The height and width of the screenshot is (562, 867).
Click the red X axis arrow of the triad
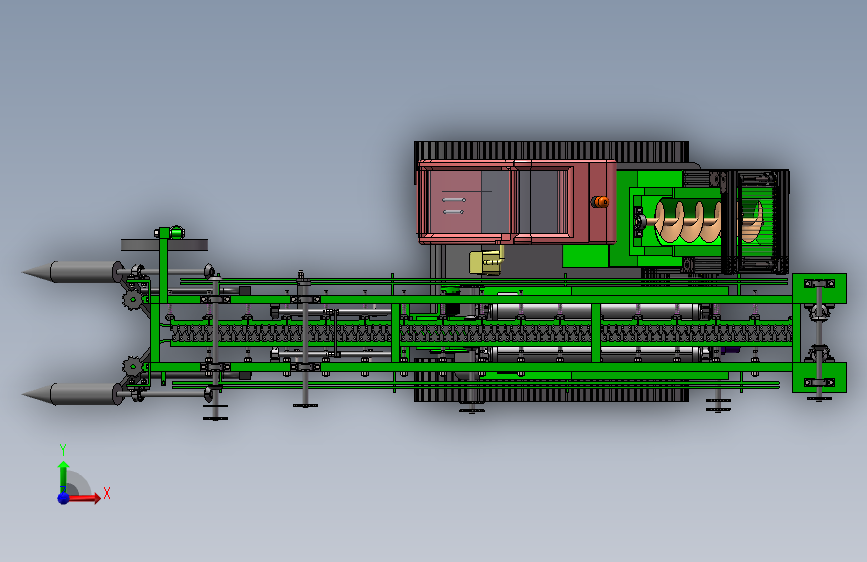click(x=84, y=498)
